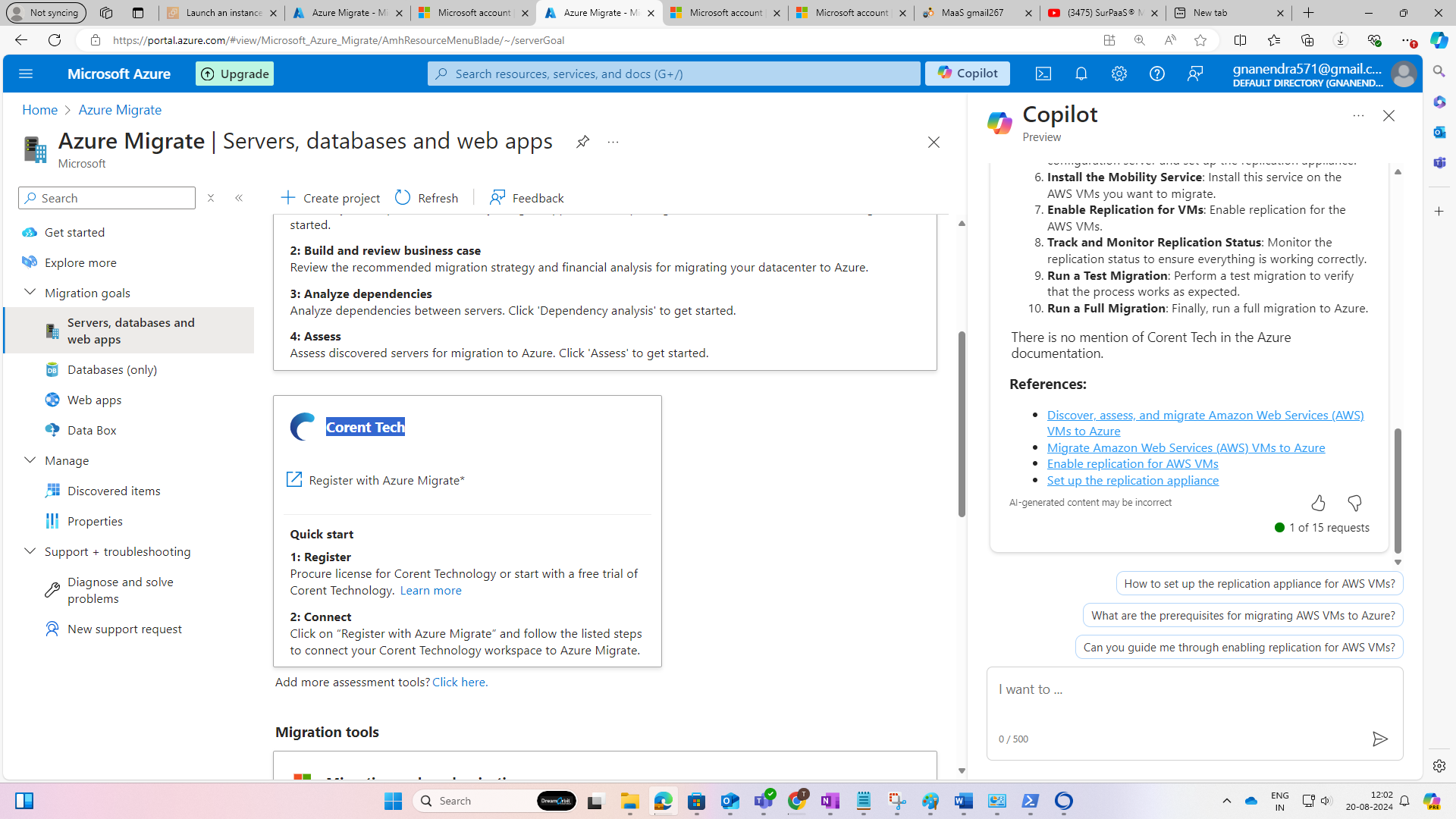Click the browser Refresh button
The image size is (1456, 819).
[x=55, y=40]
